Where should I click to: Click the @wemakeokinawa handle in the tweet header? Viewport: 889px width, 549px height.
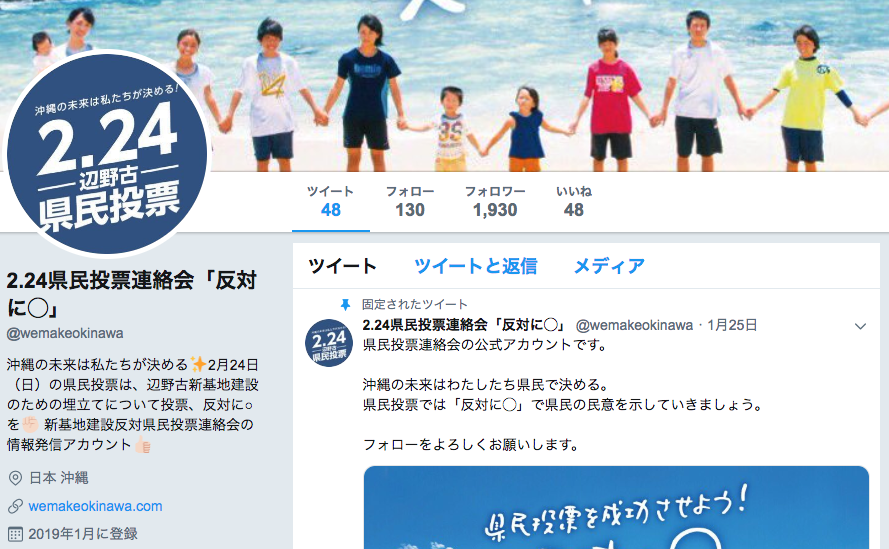(634, 325)
